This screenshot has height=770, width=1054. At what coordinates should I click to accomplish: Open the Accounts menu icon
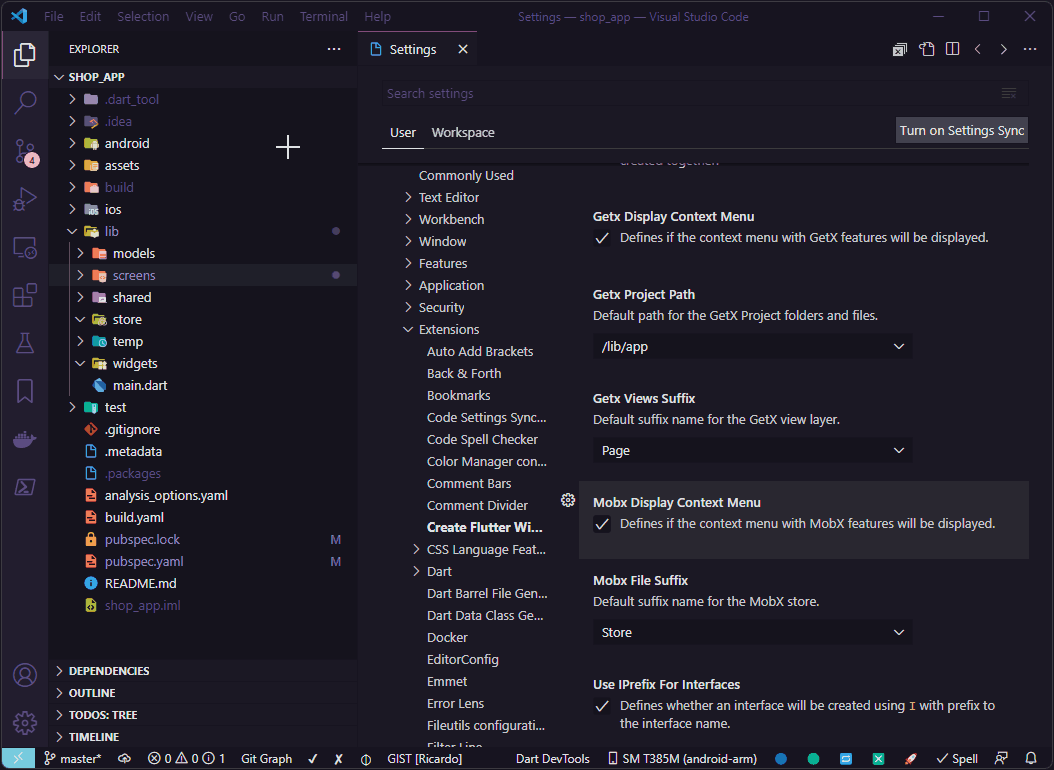pyautogui.click(x=25, y=675)
